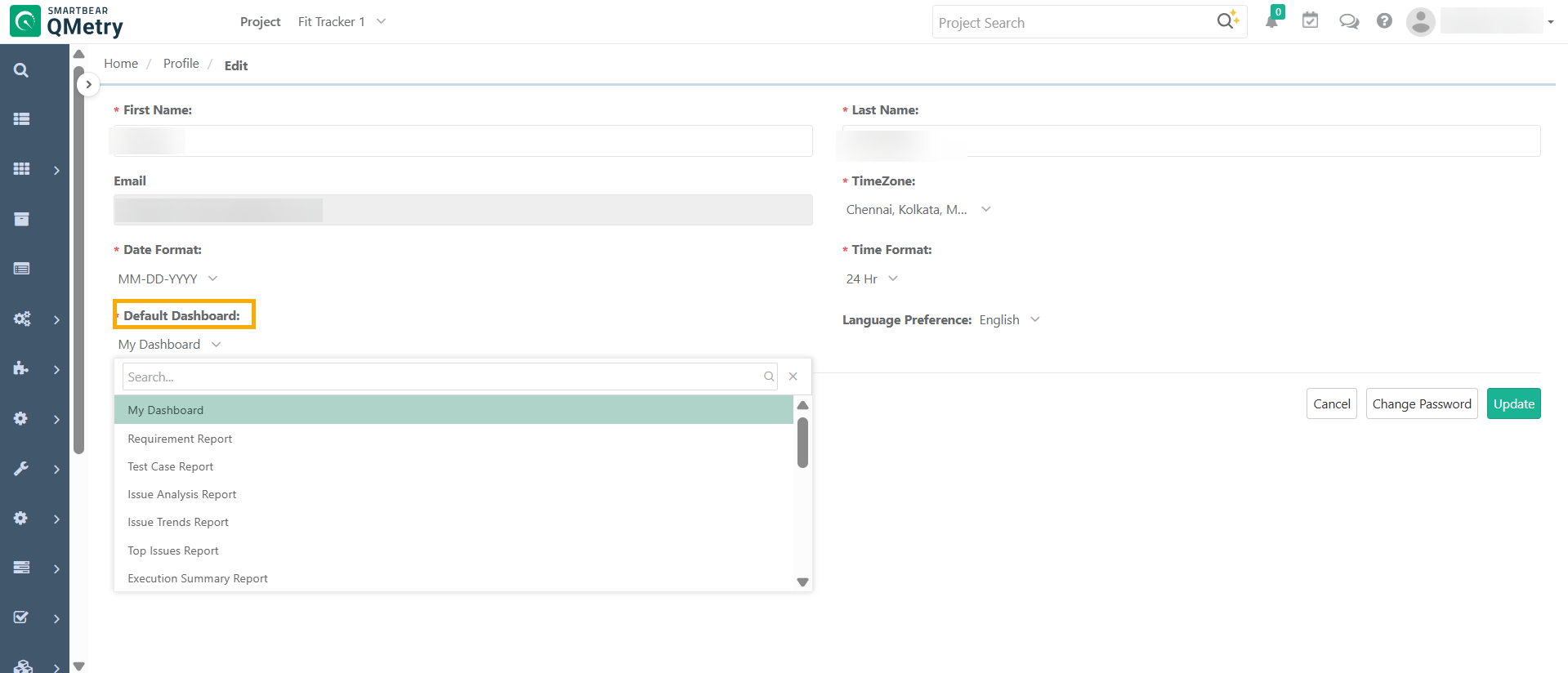Expand the wrench sidebar chevron
Viewport: 1568px width, 673px height.
pos(56,469)
